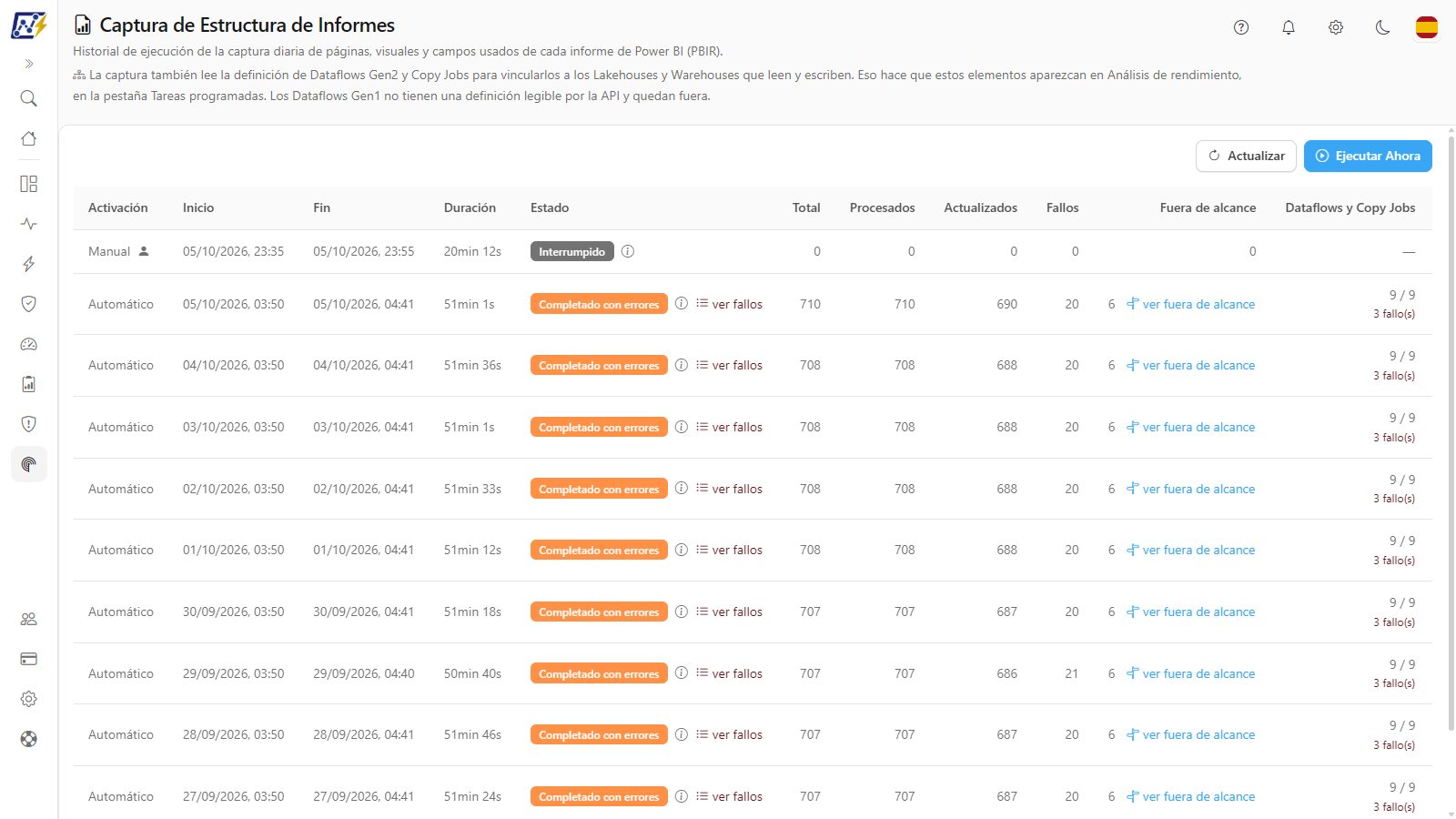The height and width of the screenshot is (819, 1456).
Task: Open the app logo at top left
Action: (29, 25)
